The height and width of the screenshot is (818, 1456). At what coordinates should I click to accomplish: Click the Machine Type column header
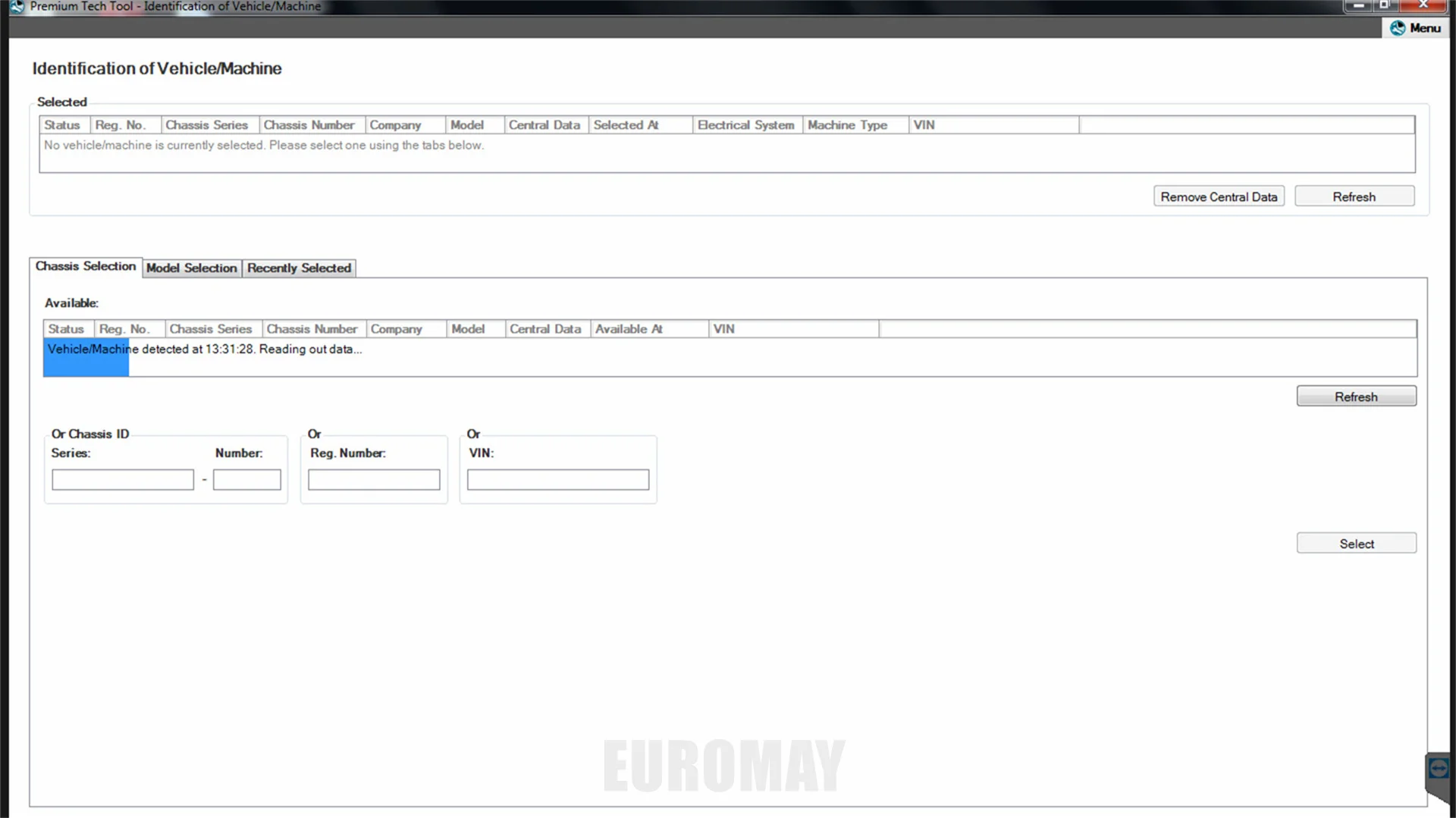tap(855, 125)
